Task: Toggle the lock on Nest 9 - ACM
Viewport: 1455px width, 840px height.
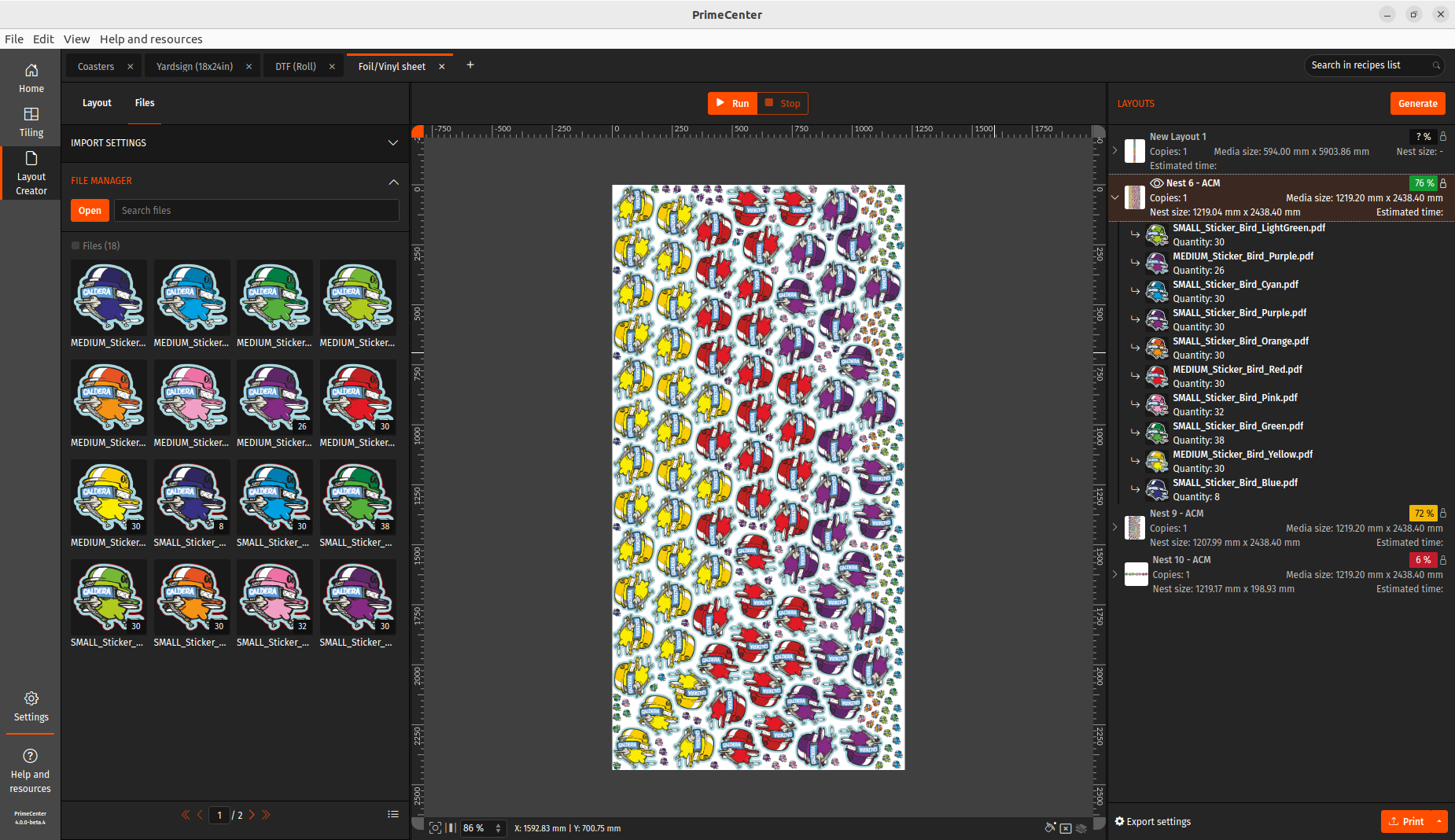Action: tap(1443, 514)
